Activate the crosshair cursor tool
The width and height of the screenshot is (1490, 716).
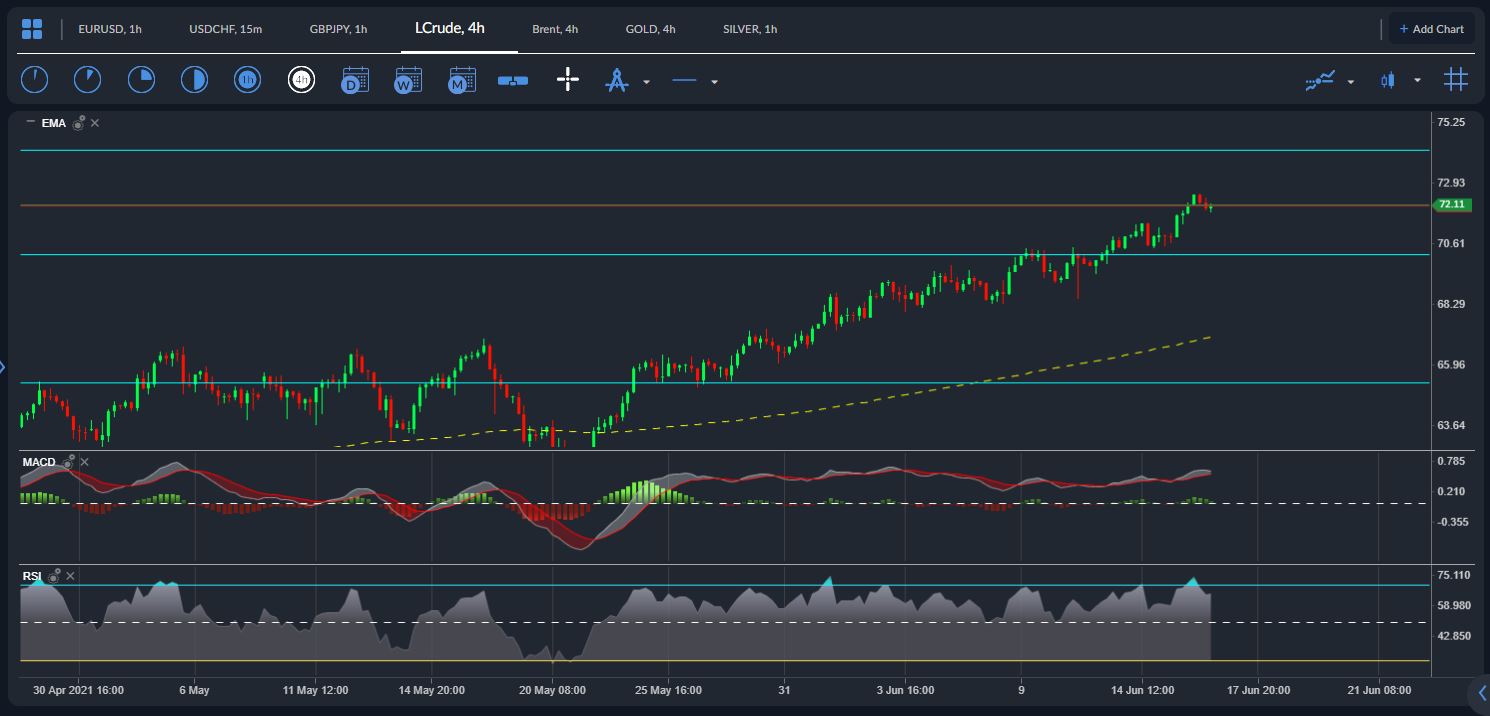tap(568, 80)
